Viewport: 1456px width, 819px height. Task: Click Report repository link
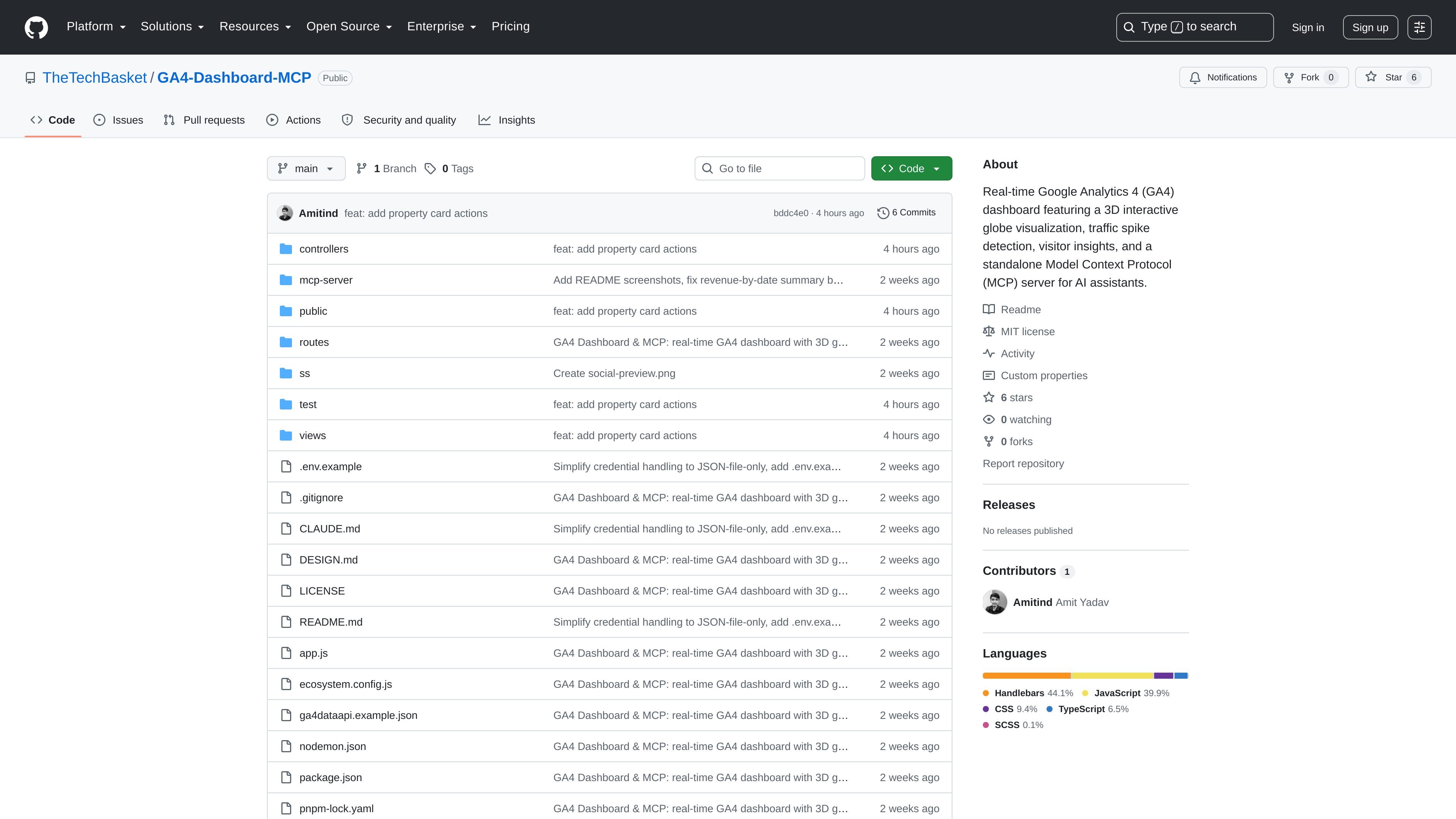click(x=1023, y=463)
